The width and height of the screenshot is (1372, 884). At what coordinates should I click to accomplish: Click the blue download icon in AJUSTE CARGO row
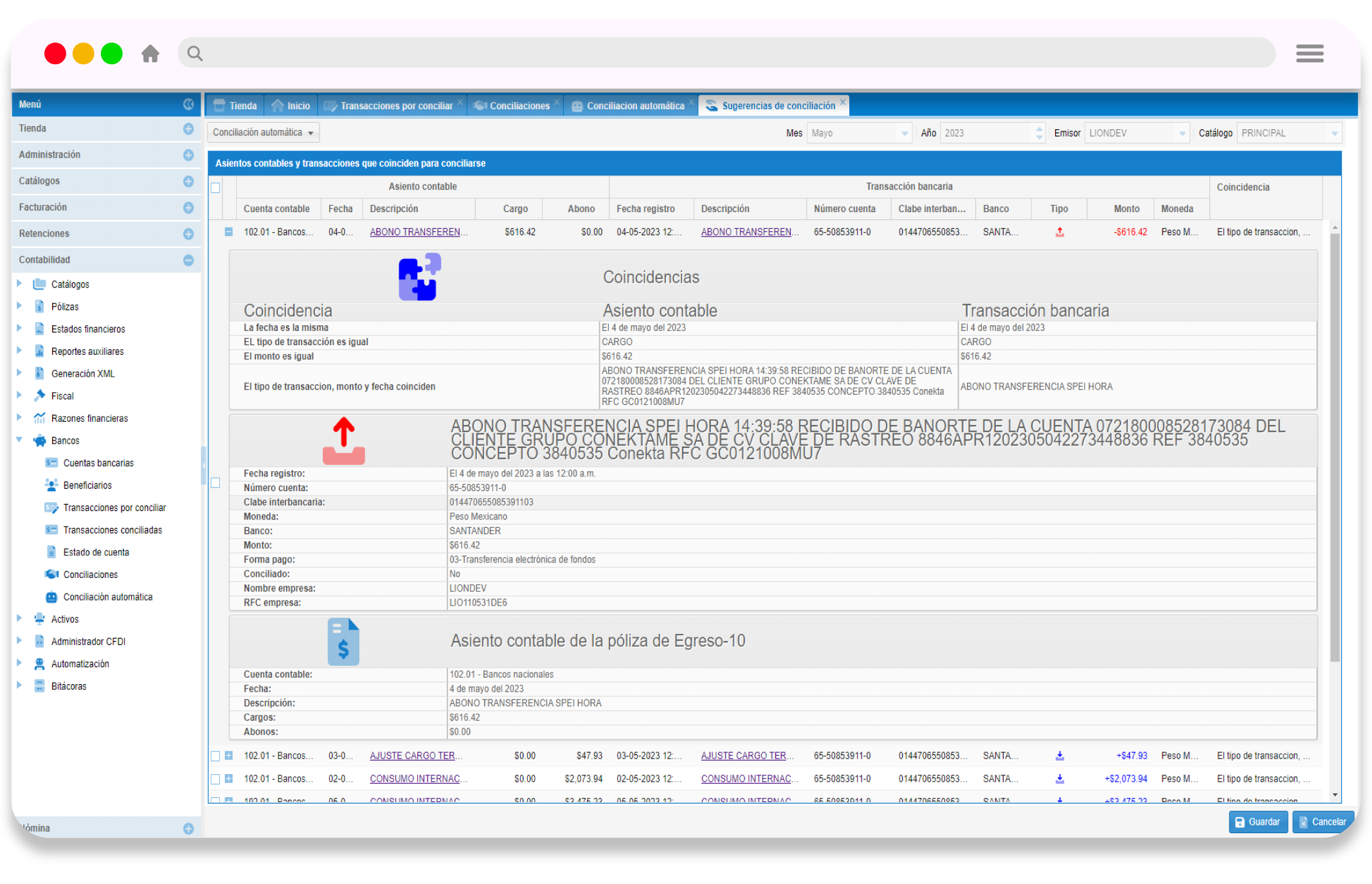(1060, 755)
